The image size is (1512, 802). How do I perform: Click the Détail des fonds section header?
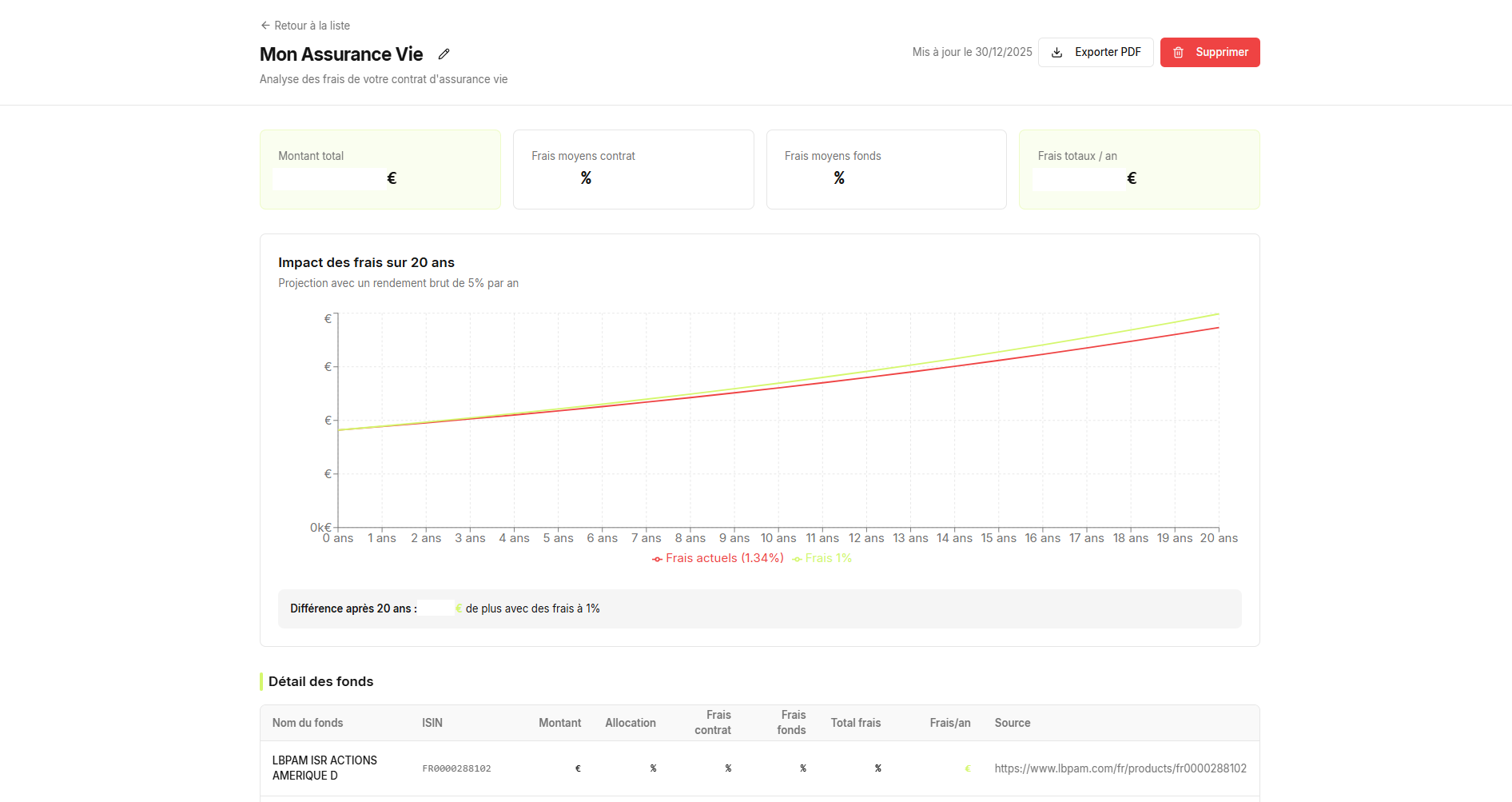(320, 681)
